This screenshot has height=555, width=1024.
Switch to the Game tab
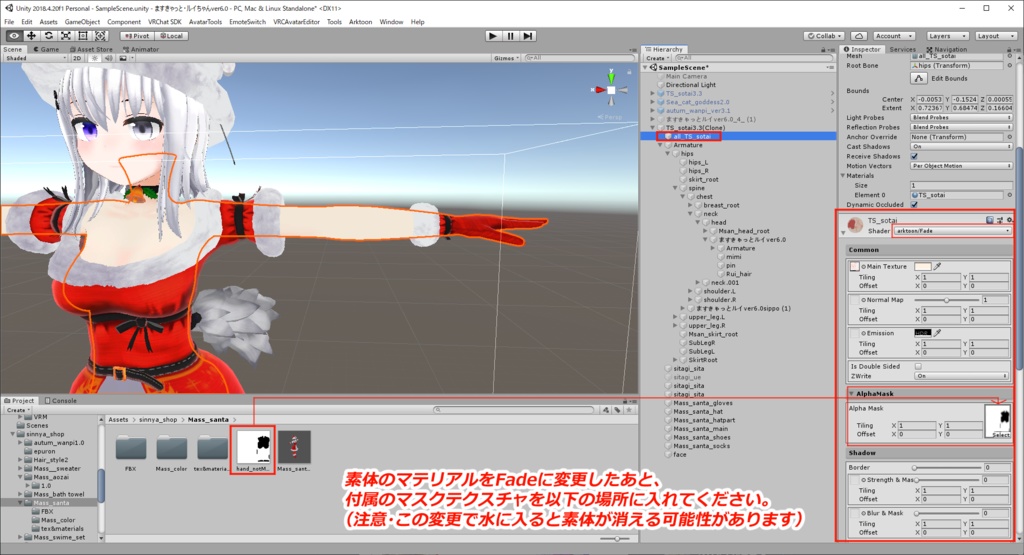46,49
